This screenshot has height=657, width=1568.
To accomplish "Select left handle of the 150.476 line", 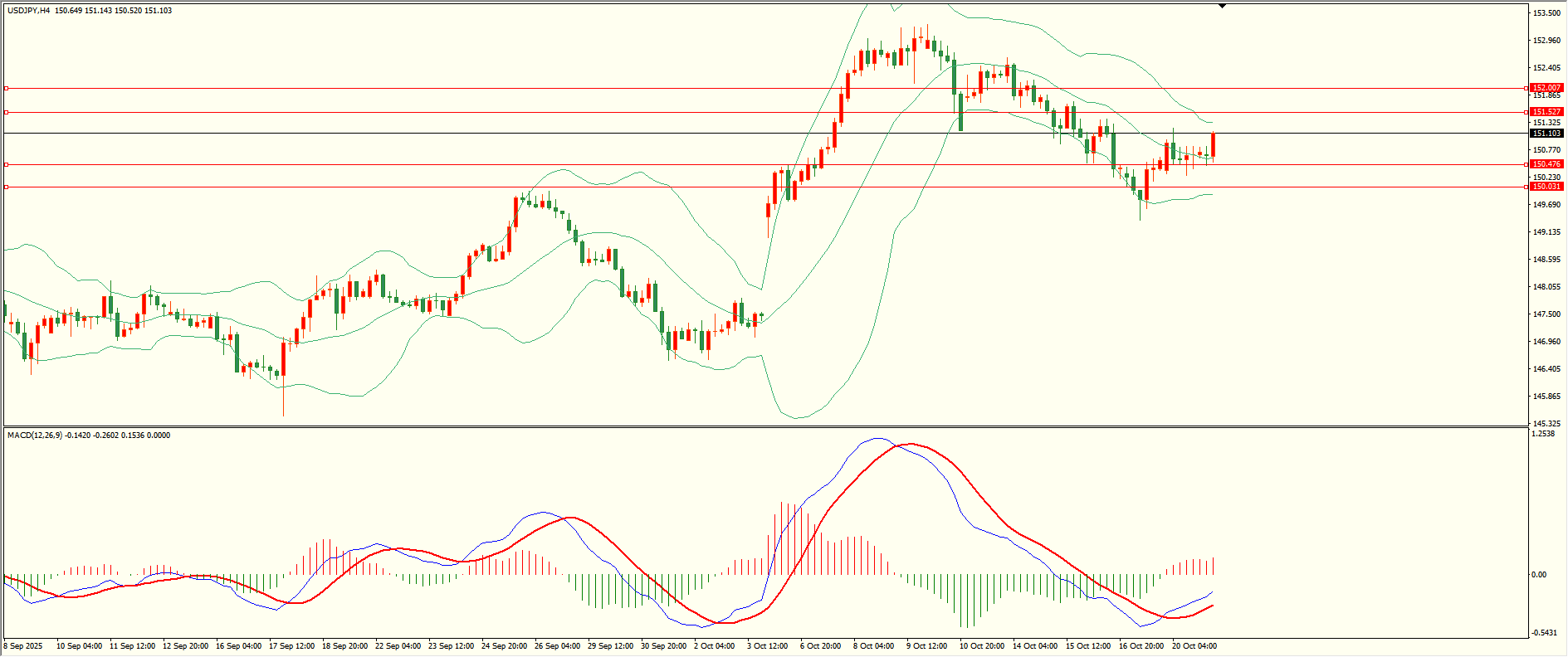I will [7, 164].
